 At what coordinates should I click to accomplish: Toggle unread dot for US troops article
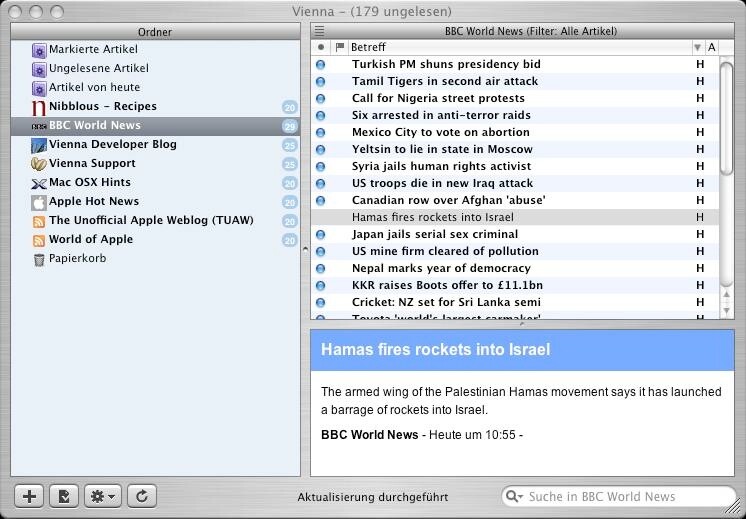point(321,183)
